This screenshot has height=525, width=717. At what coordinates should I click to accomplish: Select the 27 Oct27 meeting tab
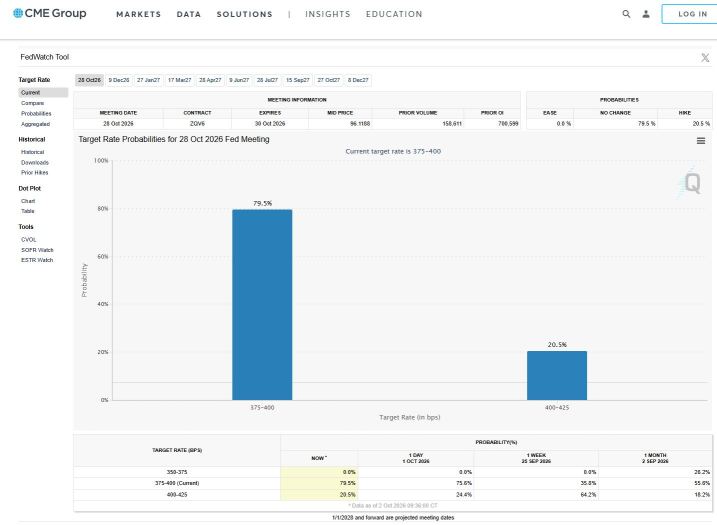click(329, 80)
